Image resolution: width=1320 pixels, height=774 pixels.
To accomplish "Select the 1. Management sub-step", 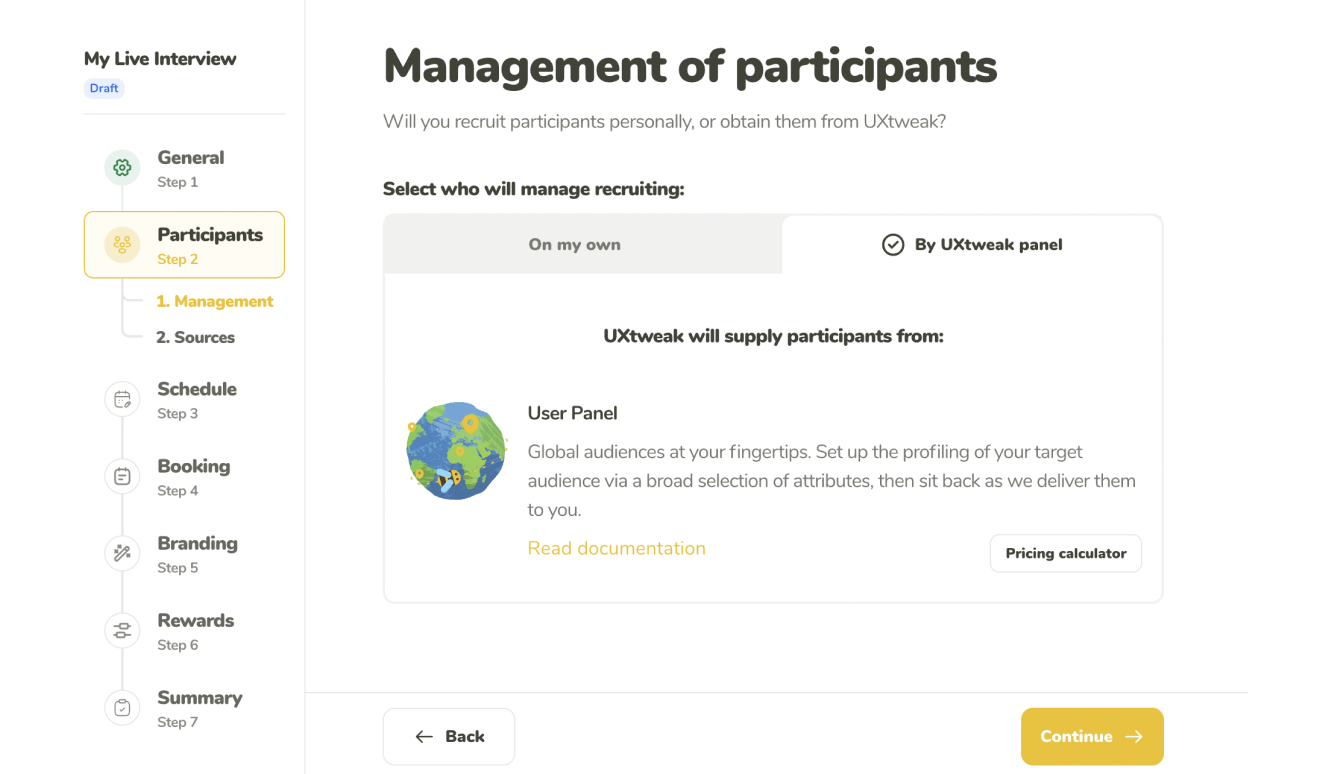I will tap(215, 301).
